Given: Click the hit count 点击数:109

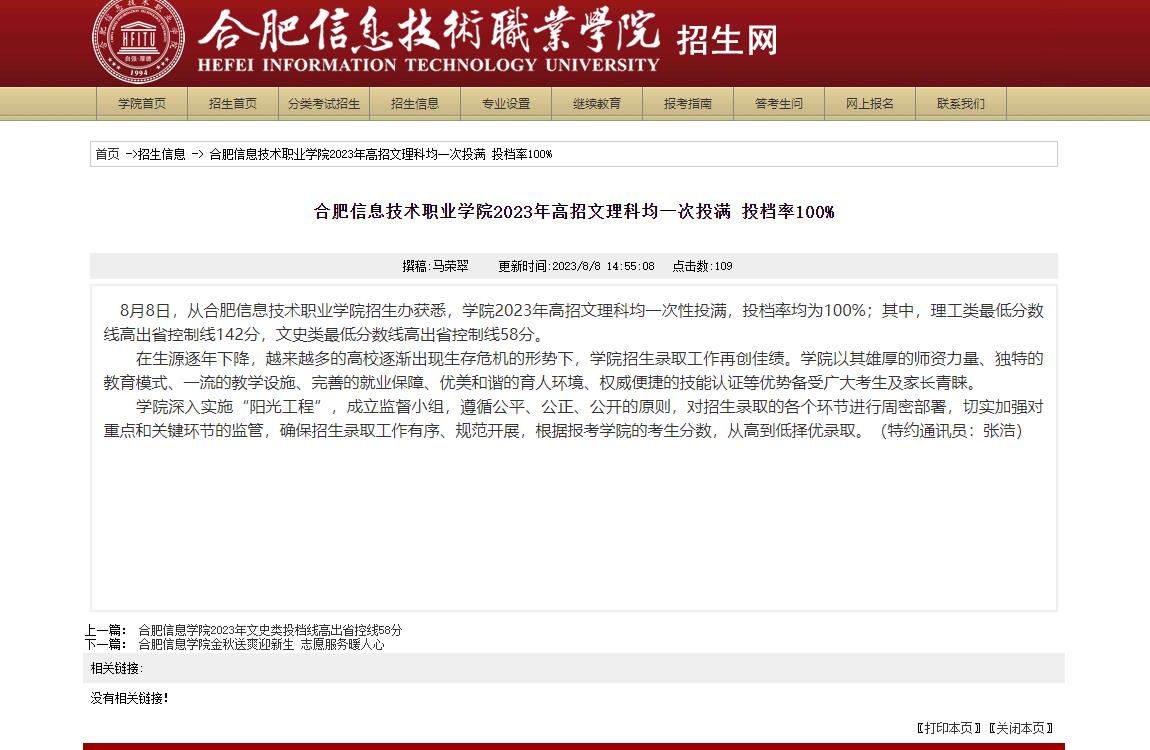Looking at the screenshot, I should tap(702, 266).
